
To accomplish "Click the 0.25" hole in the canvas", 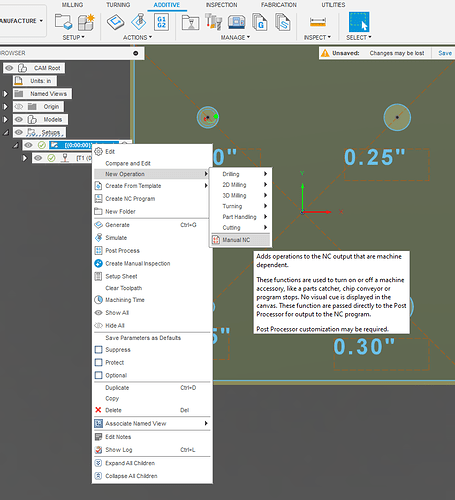I will [397, 117].
